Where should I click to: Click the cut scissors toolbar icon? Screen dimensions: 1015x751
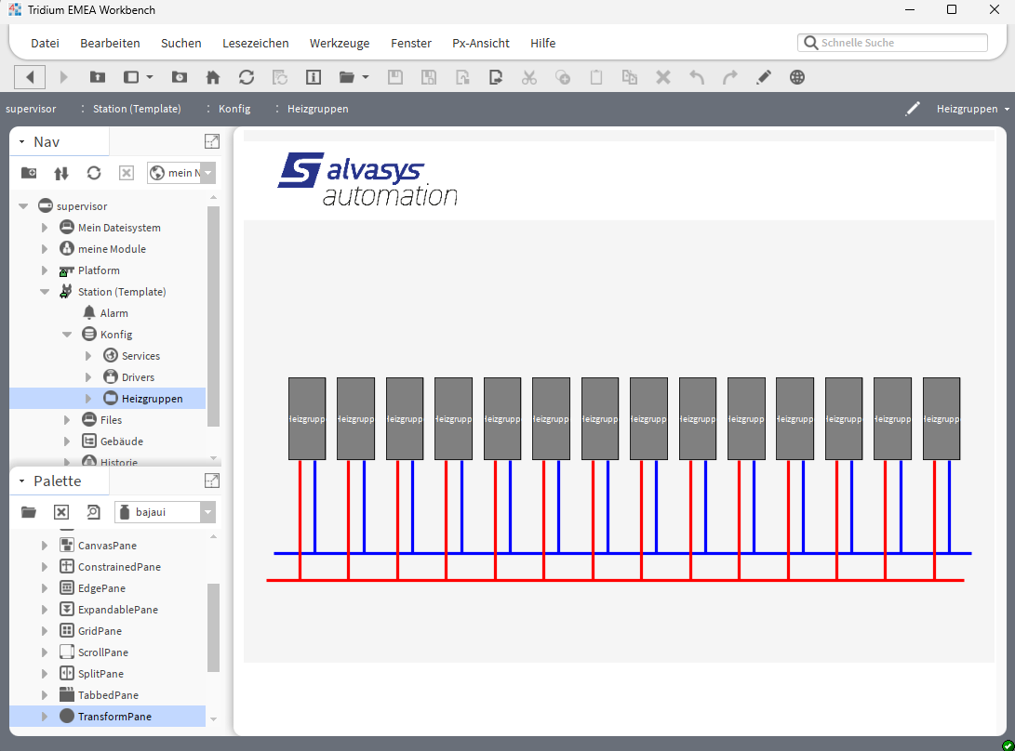click(529, 77)
